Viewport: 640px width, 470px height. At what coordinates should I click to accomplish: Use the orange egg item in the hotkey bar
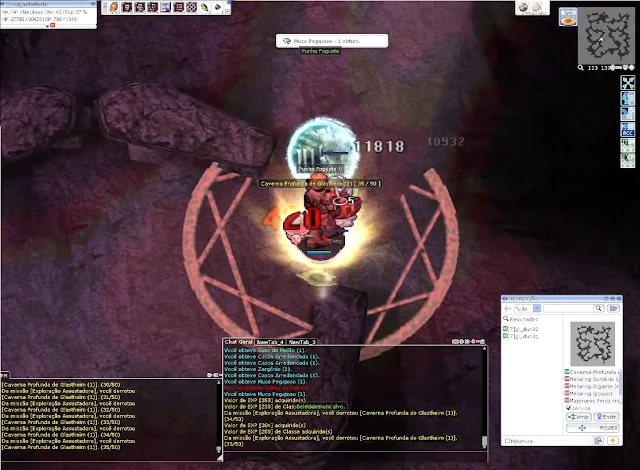pyautogui.click(x=115, y=7)
